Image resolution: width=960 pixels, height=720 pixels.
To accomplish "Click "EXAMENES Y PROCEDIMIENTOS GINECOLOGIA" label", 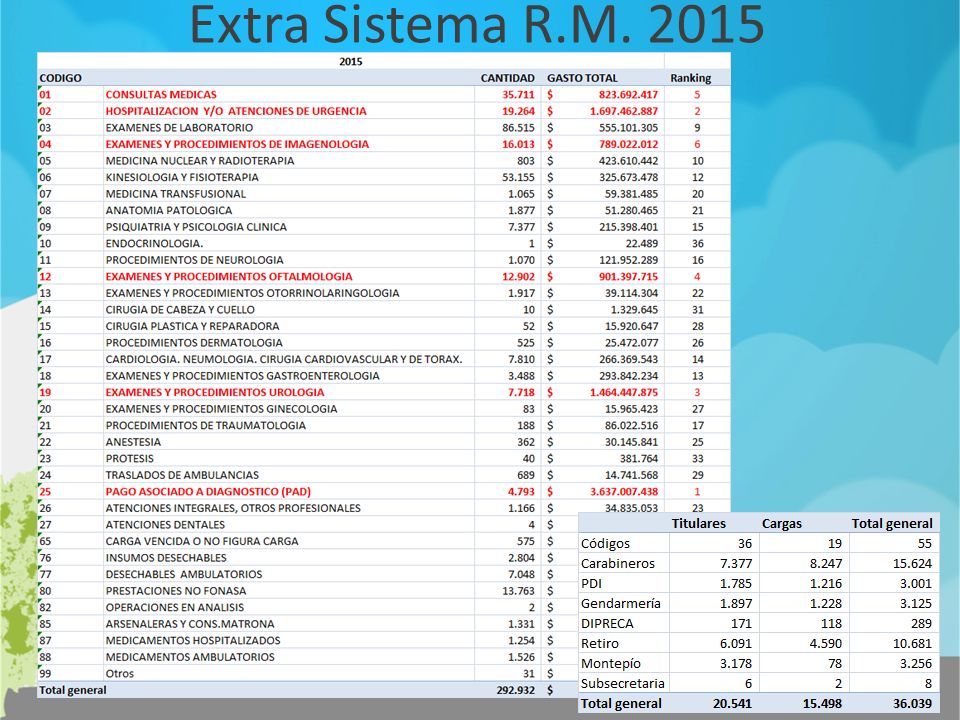I will click(221, 408).
